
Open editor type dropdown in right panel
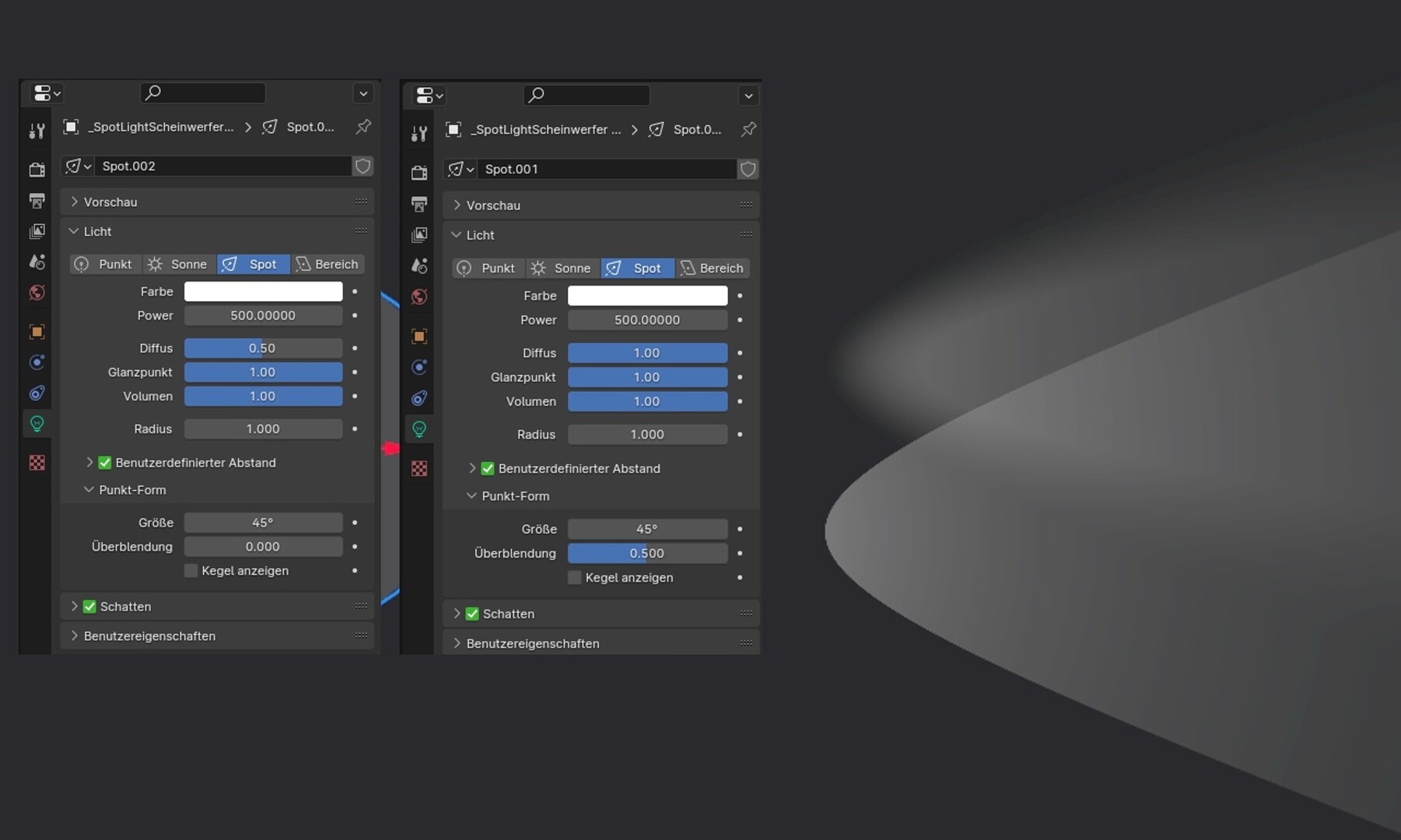[429, 95]
